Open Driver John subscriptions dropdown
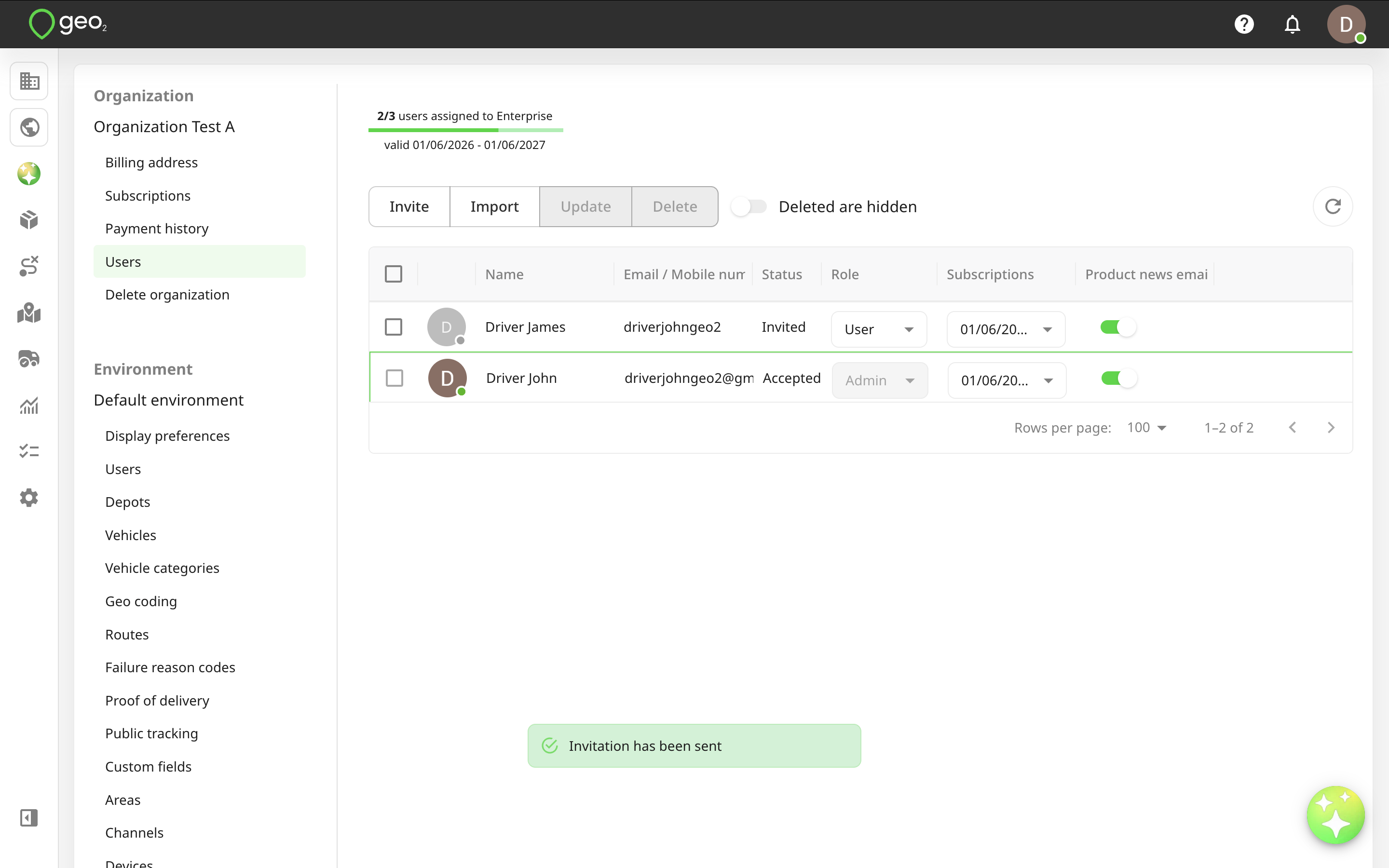Viewport: 1389px width, 868px height. (x=1008, y=380)
